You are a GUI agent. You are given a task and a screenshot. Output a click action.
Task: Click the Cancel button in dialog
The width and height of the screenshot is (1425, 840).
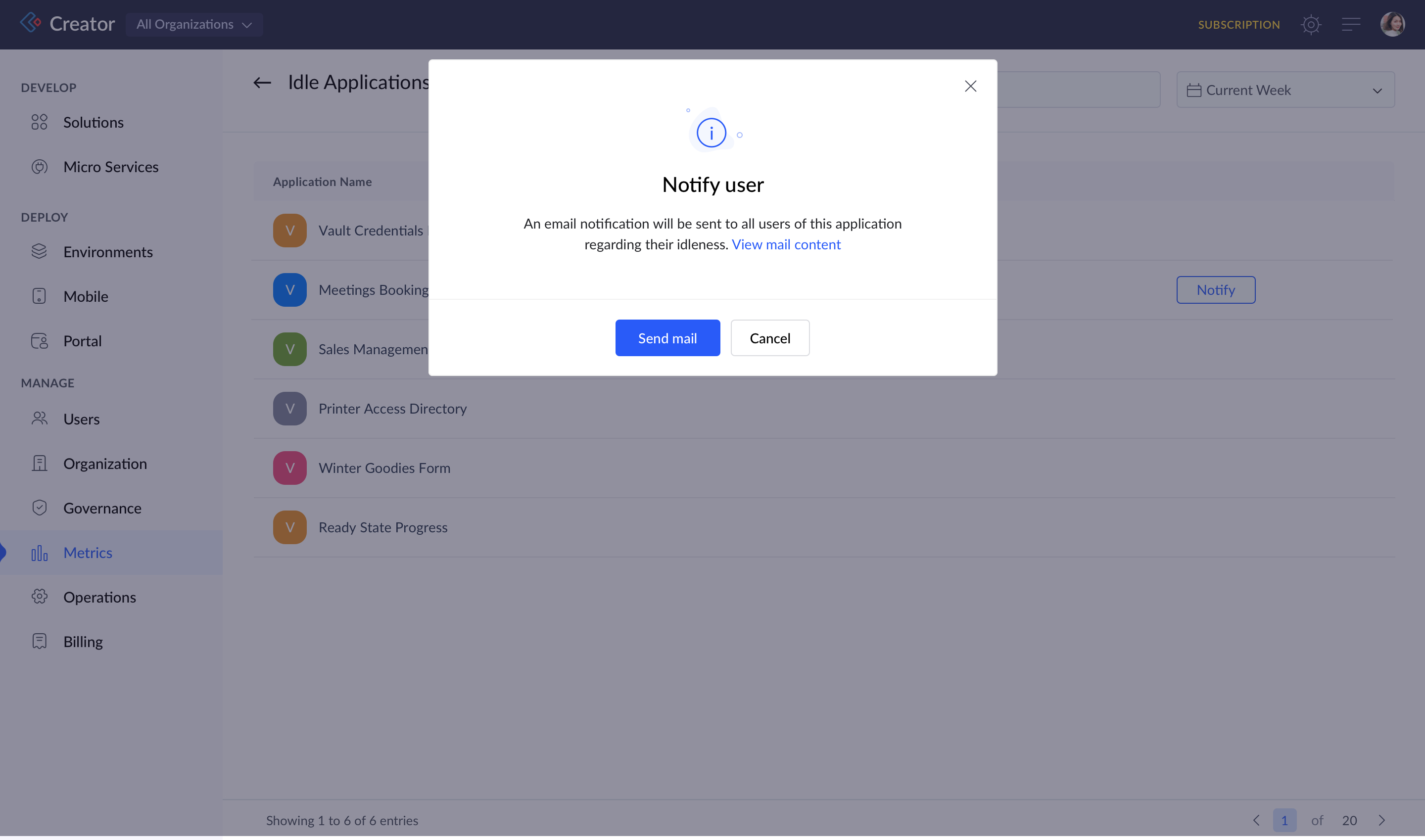pyautogui.click(x=769, y=338)
